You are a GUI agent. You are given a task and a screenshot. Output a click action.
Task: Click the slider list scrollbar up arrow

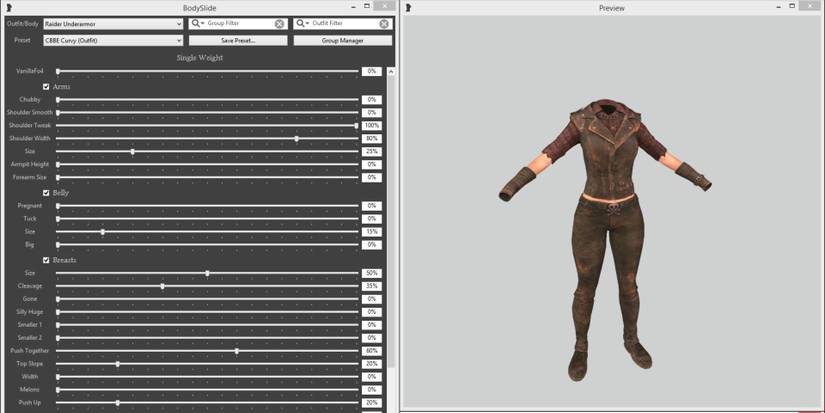point(390,72)
